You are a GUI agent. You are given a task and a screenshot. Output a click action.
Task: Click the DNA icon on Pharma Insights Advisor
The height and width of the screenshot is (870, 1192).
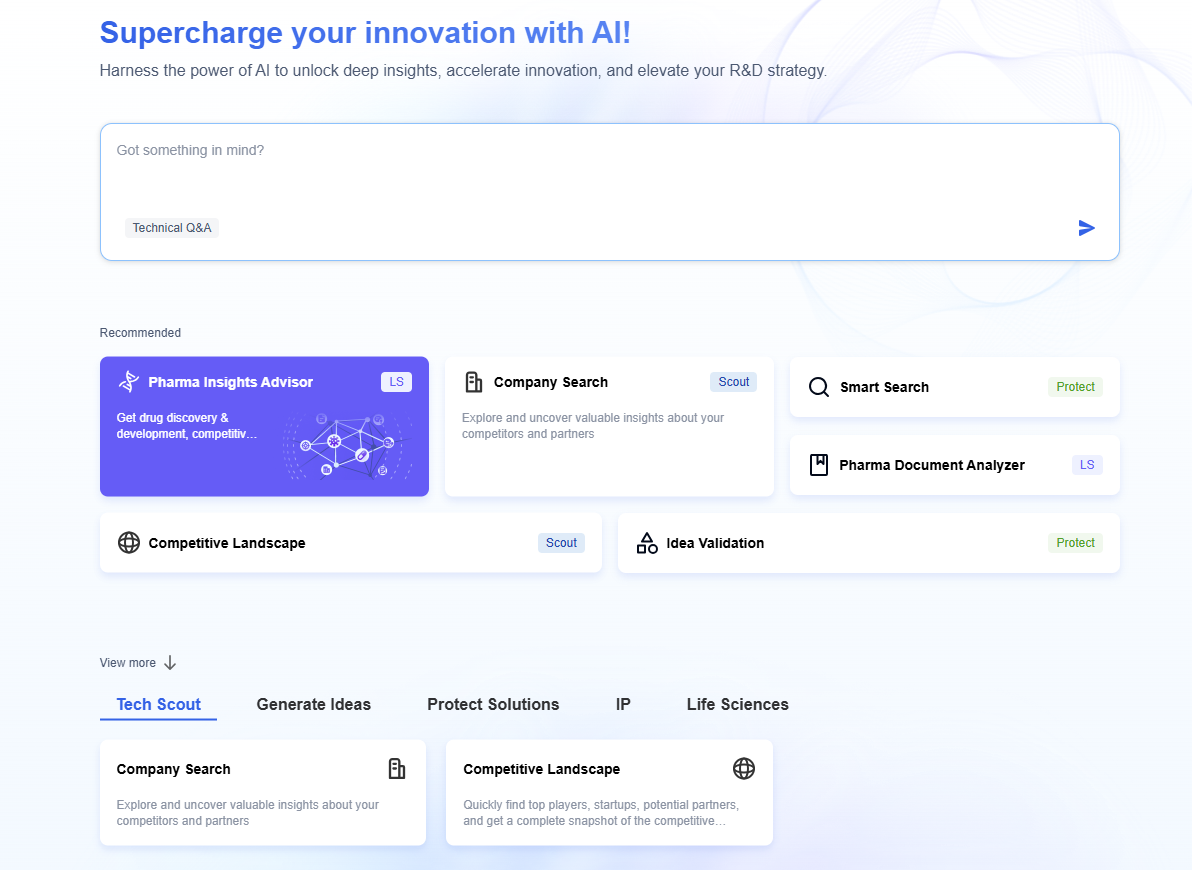click(x=128, y=382)
